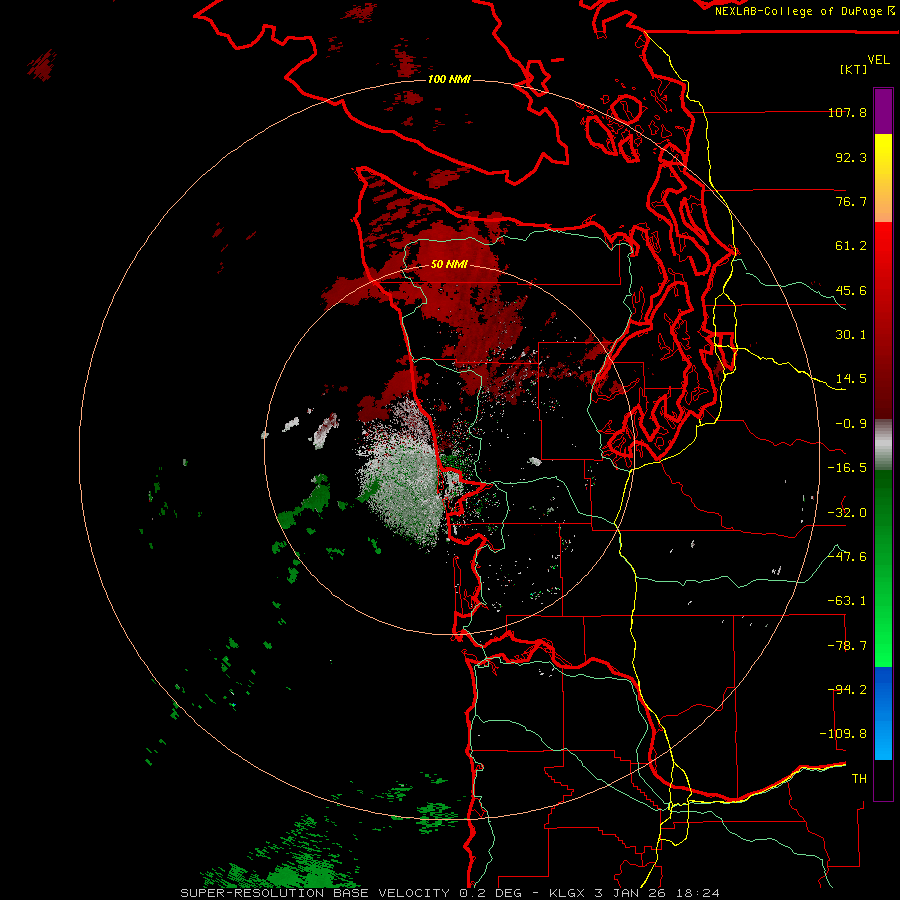Select the -109.8 legend value
This screenshot has height=900, width=900.
843,734
